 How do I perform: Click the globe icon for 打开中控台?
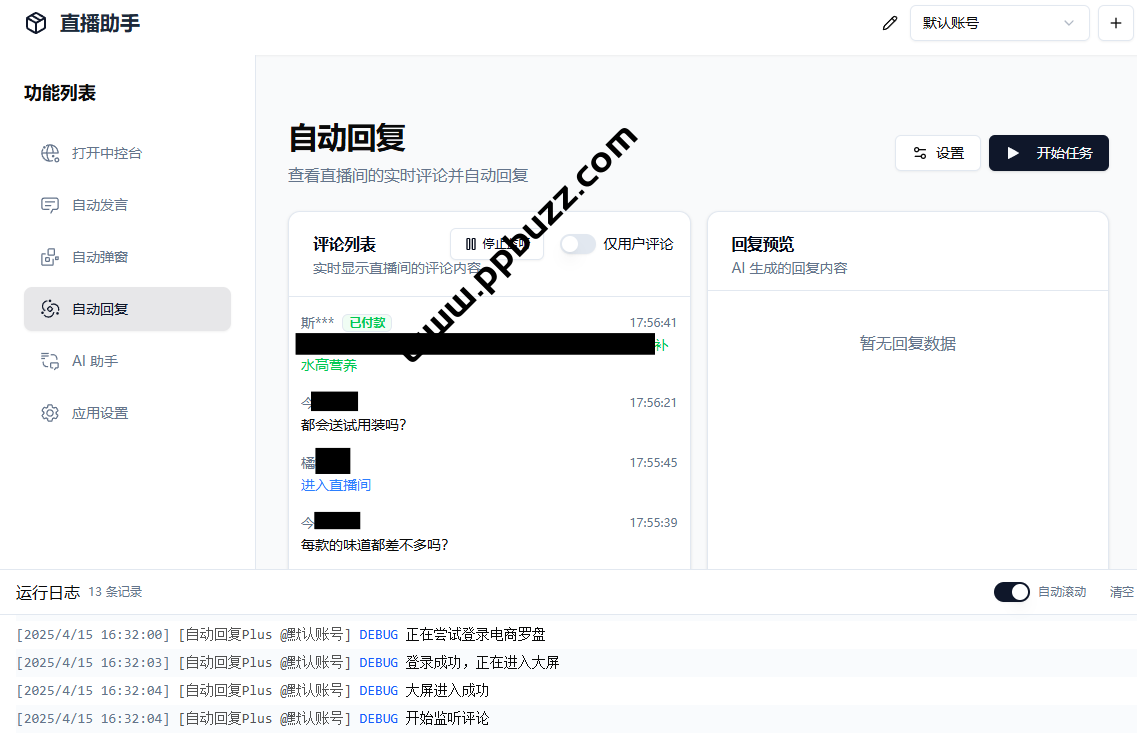click(x=50, y=153)
